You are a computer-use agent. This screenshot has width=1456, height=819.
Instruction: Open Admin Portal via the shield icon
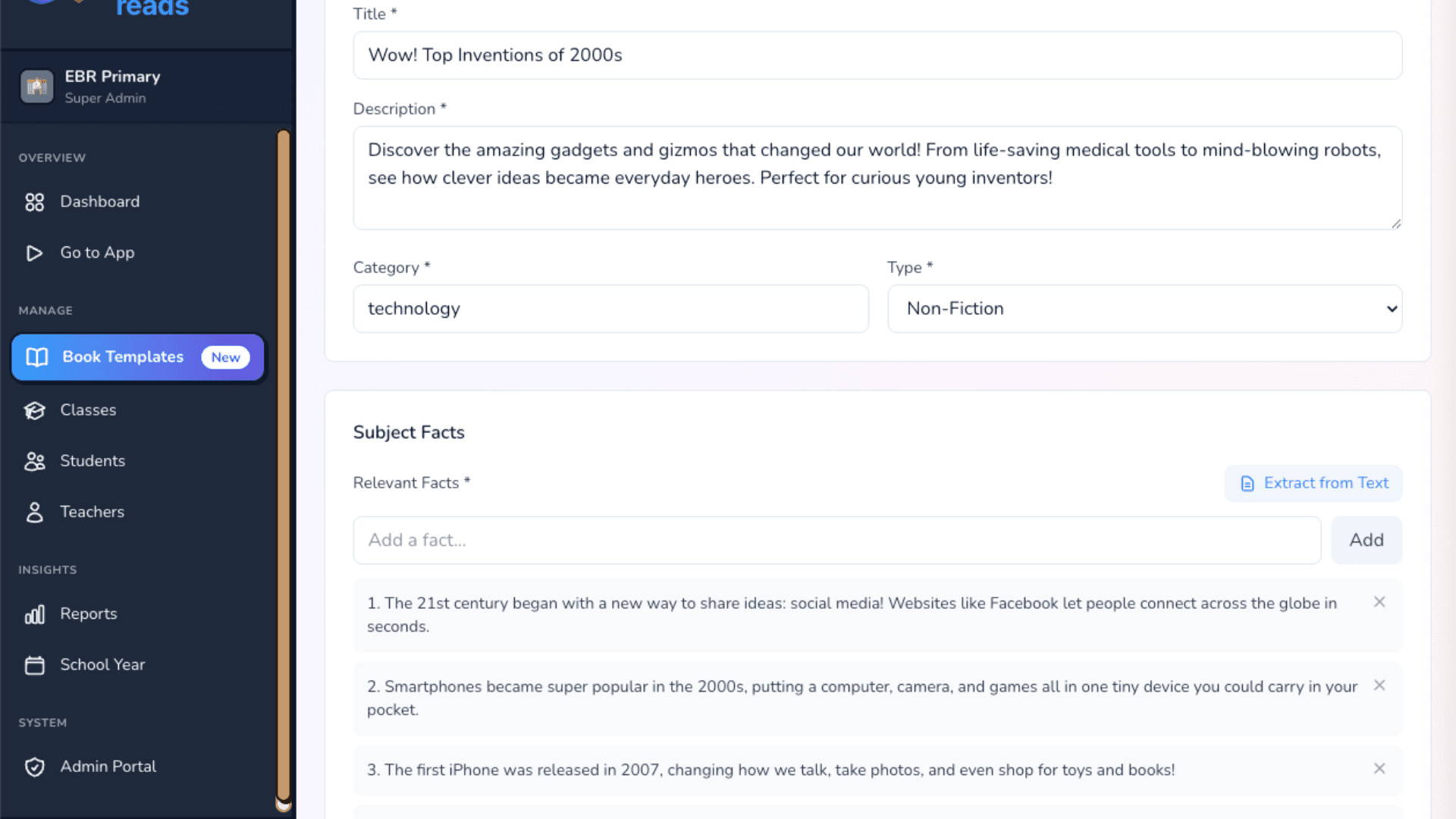(35, 767)
